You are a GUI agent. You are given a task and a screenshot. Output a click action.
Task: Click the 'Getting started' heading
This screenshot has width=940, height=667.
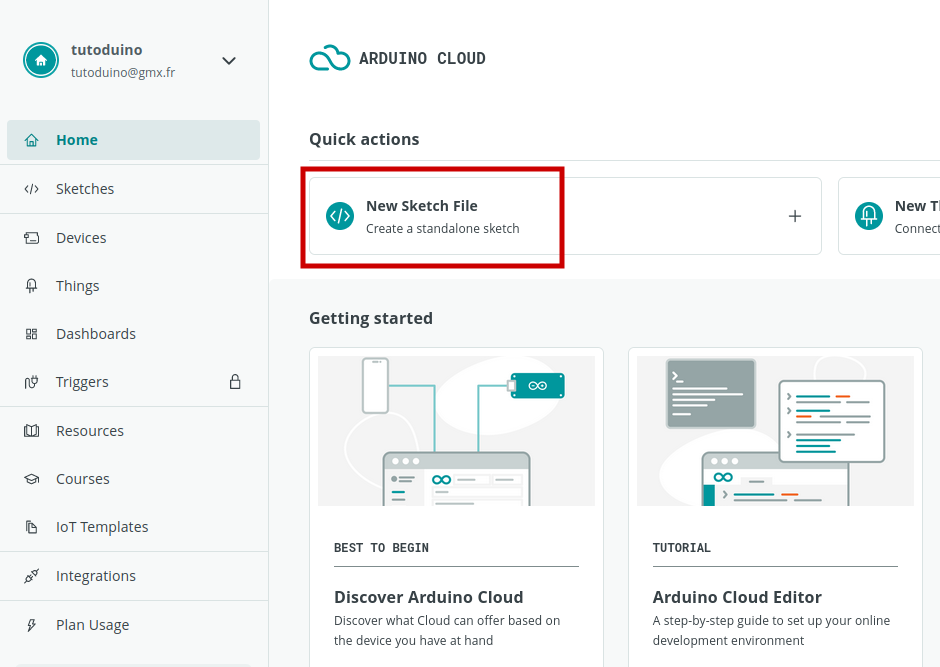click(370, 318)
